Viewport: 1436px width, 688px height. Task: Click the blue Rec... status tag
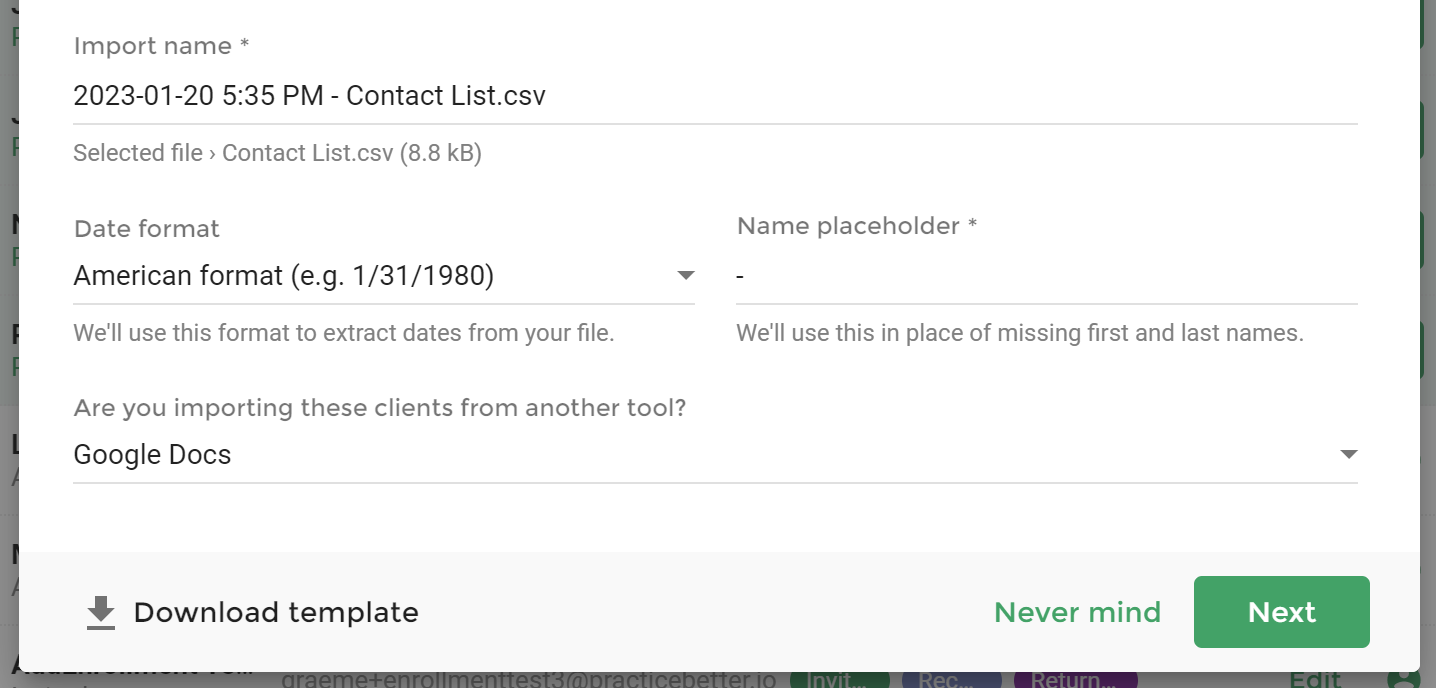pyautogui.click(x=951, y=679)
